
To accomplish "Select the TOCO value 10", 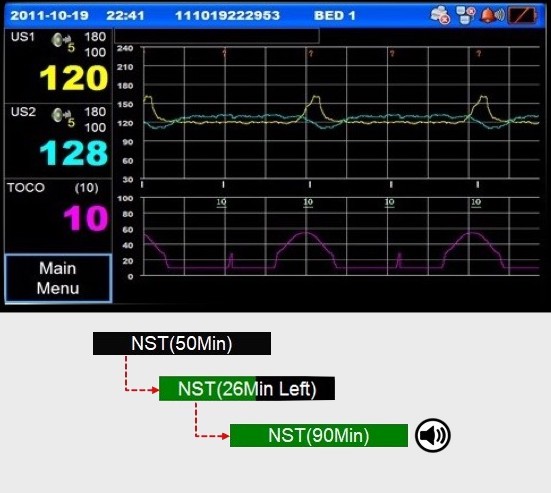I will click(86, 218).
